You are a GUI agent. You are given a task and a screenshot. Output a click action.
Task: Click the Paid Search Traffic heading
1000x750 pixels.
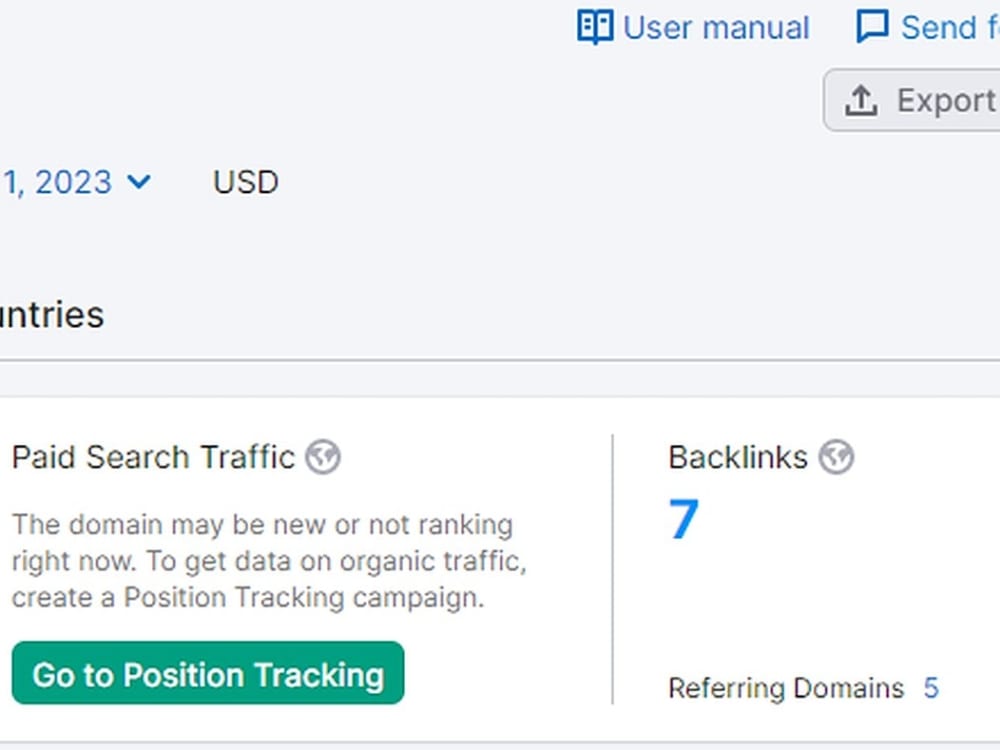[x=154, y=457]
